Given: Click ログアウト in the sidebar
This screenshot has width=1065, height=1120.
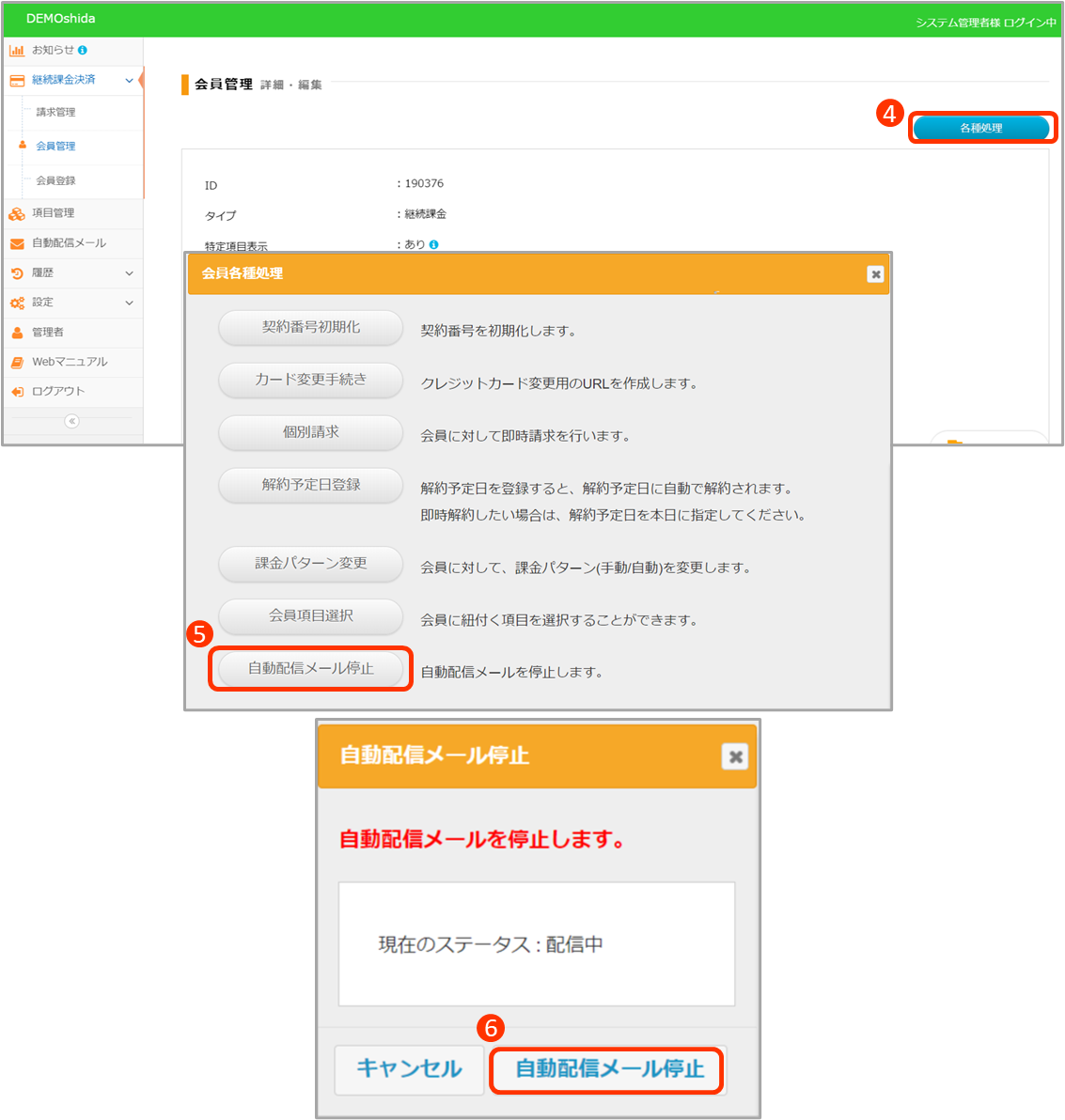Looking at the screenshot, I should 57,392.
